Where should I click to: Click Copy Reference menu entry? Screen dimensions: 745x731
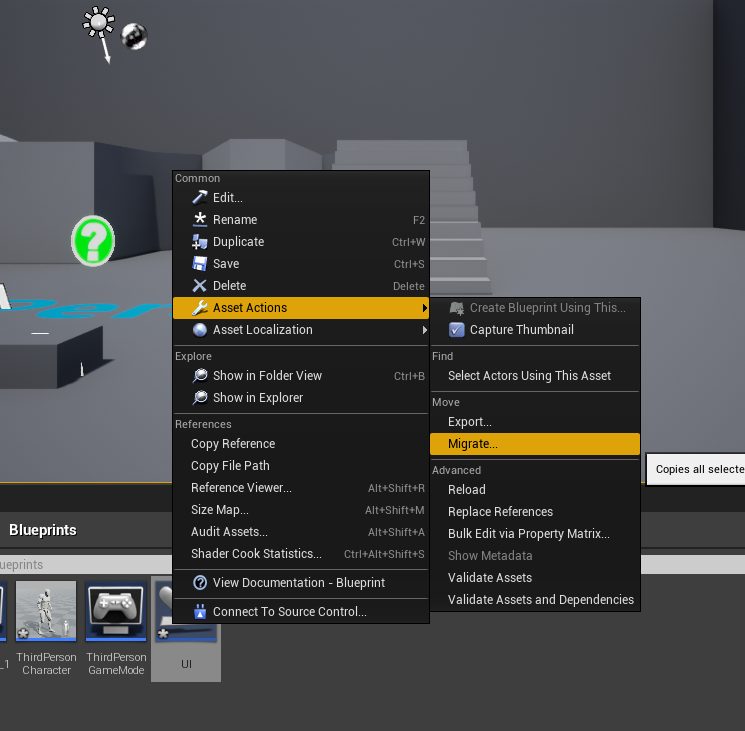[301, 444]
